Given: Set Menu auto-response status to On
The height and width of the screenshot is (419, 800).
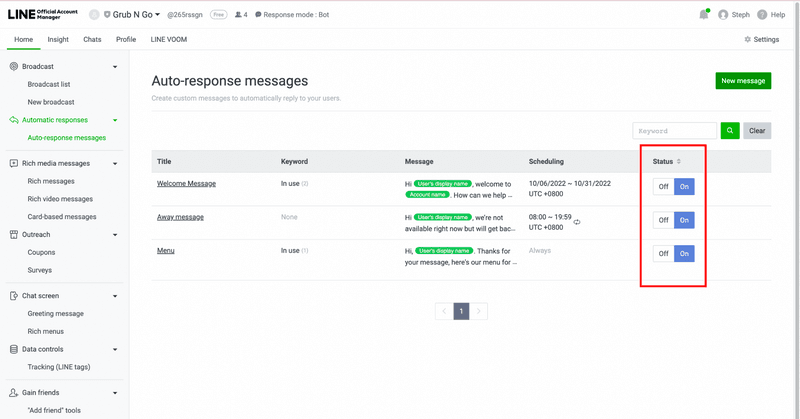Looking at the screenshot, I should coord(684,254).
